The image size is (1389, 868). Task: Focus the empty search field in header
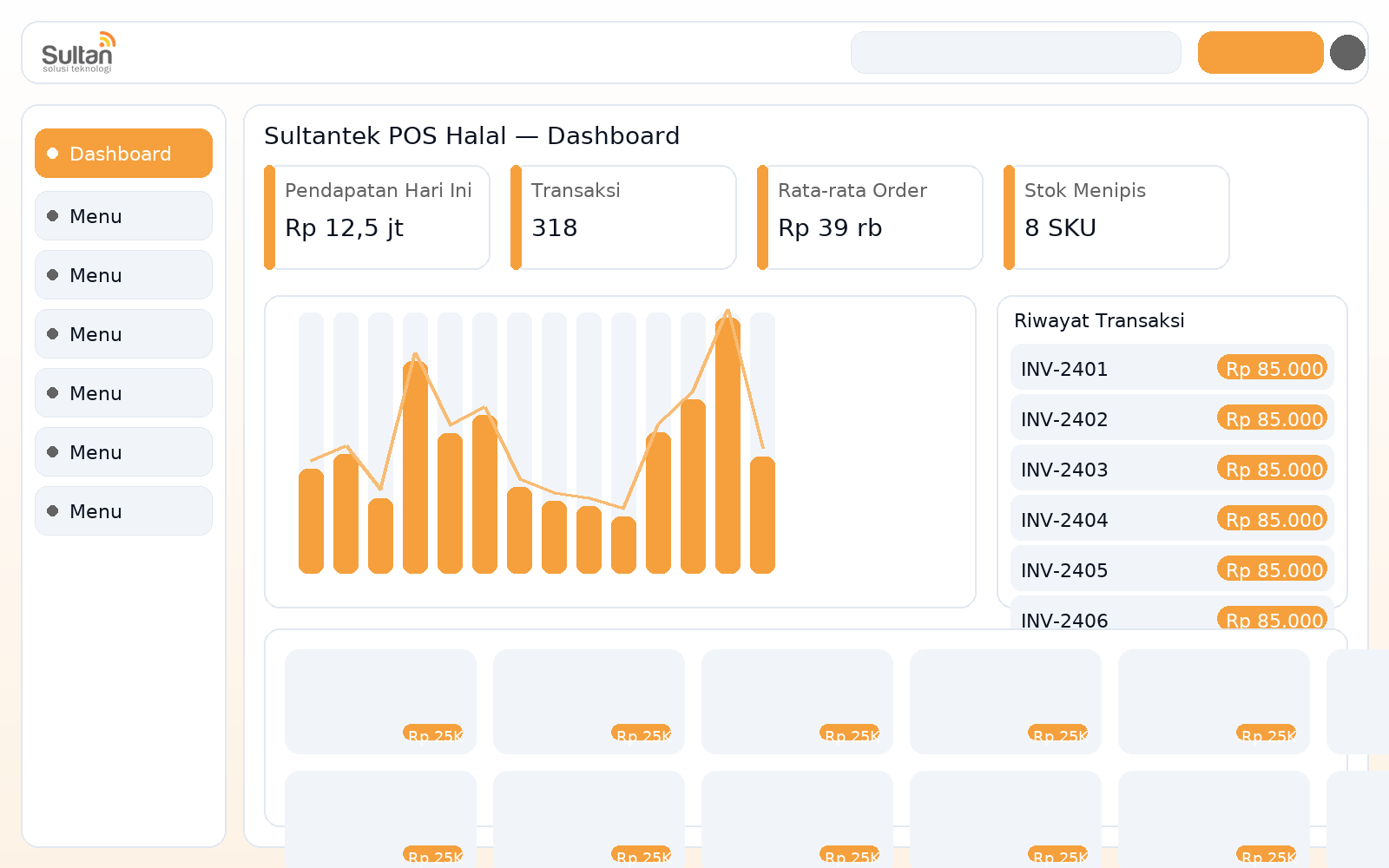pyautogui.click(x=1016, y=52)
